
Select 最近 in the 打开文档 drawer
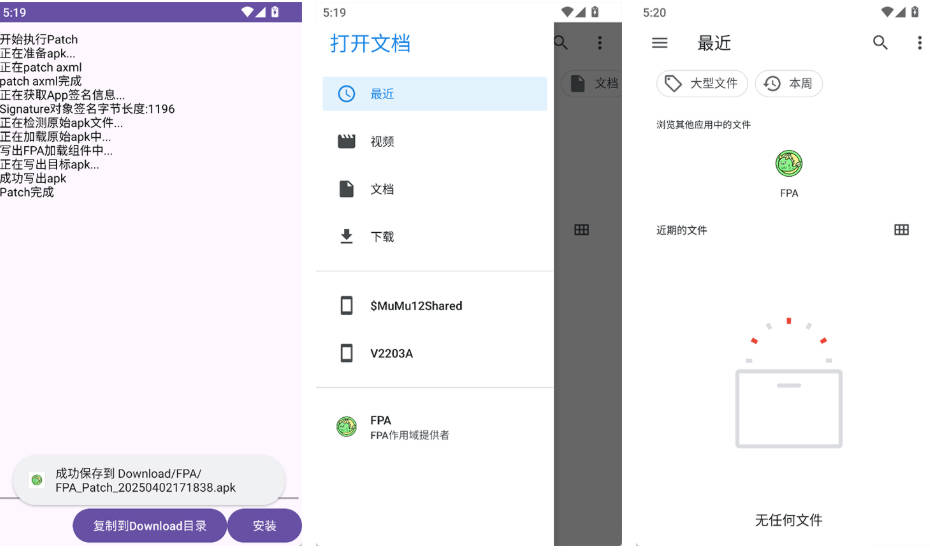(x=435, y=94)
